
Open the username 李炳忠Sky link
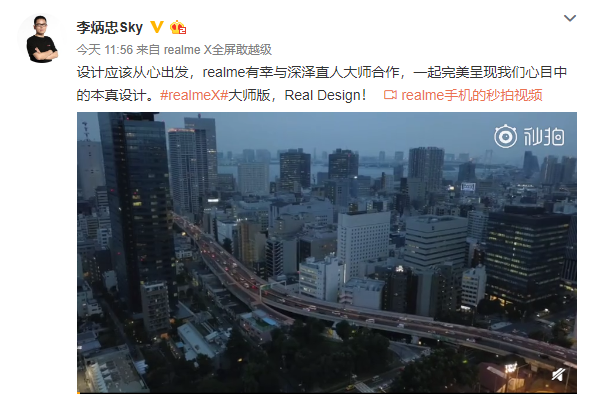(109, 27)
